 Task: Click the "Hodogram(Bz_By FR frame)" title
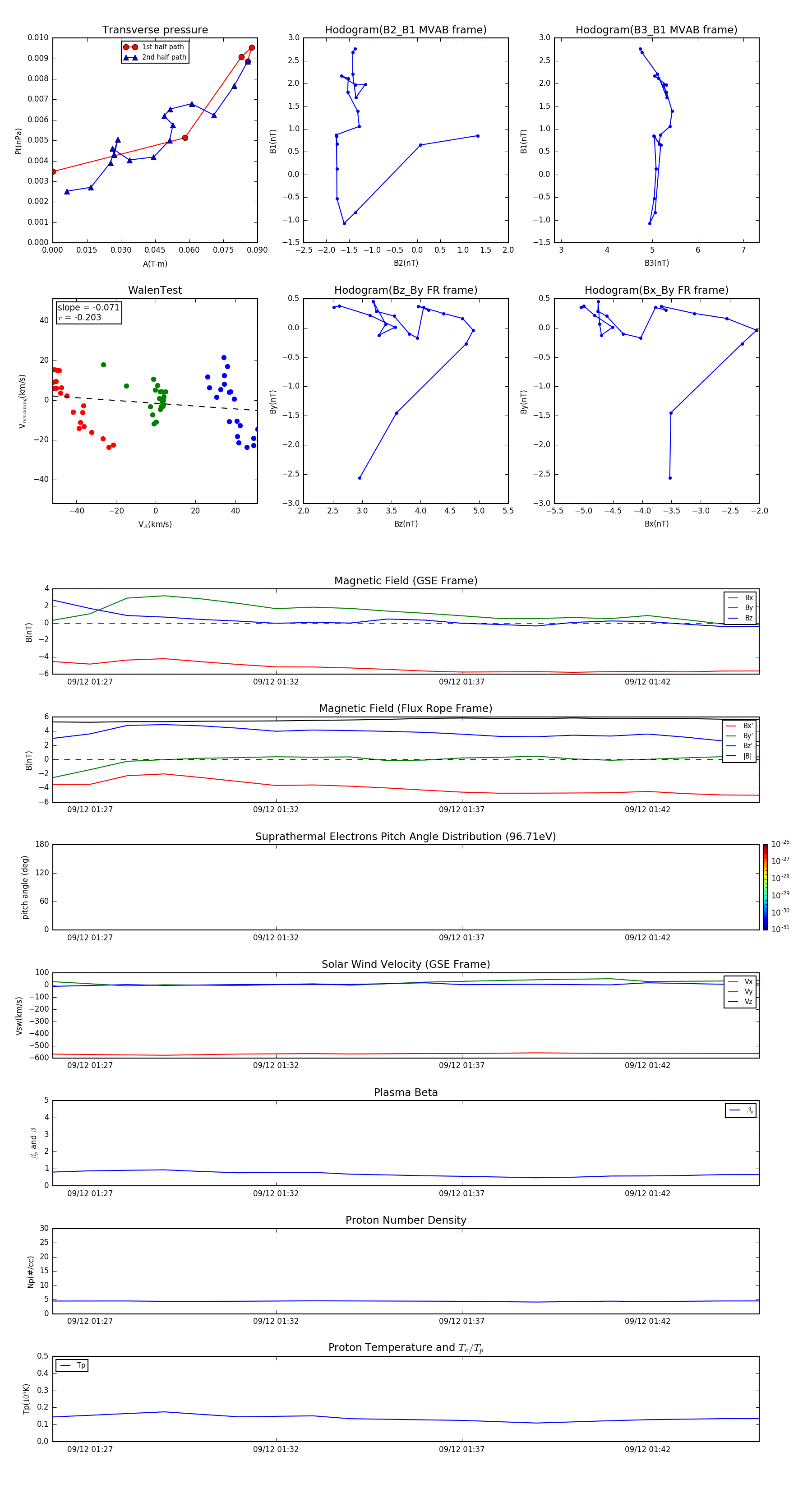coord(406,290)
